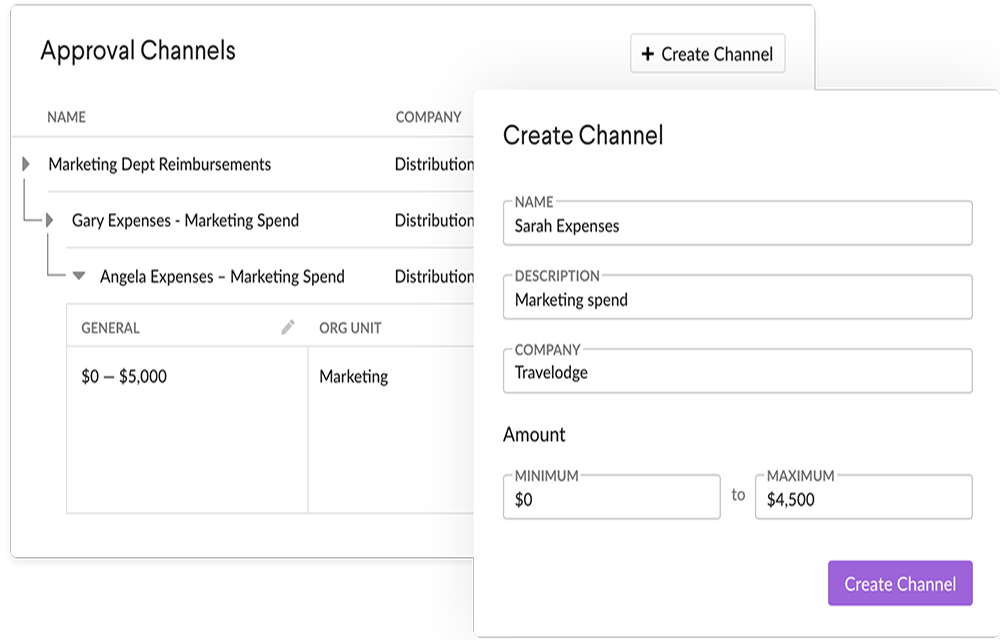1000x640 pixels.
Task: Click the Description field with Marketing spend
Action: (x=737, y=299)
